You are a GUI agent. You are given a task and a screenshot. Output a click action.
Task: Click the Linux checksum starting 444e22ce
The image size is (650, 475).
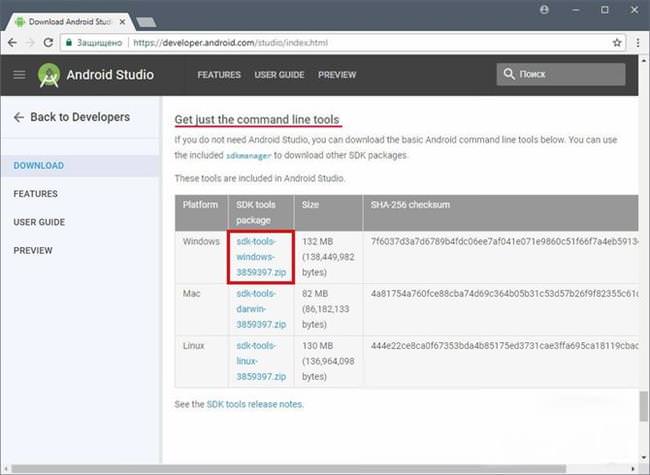click(504, 346)
